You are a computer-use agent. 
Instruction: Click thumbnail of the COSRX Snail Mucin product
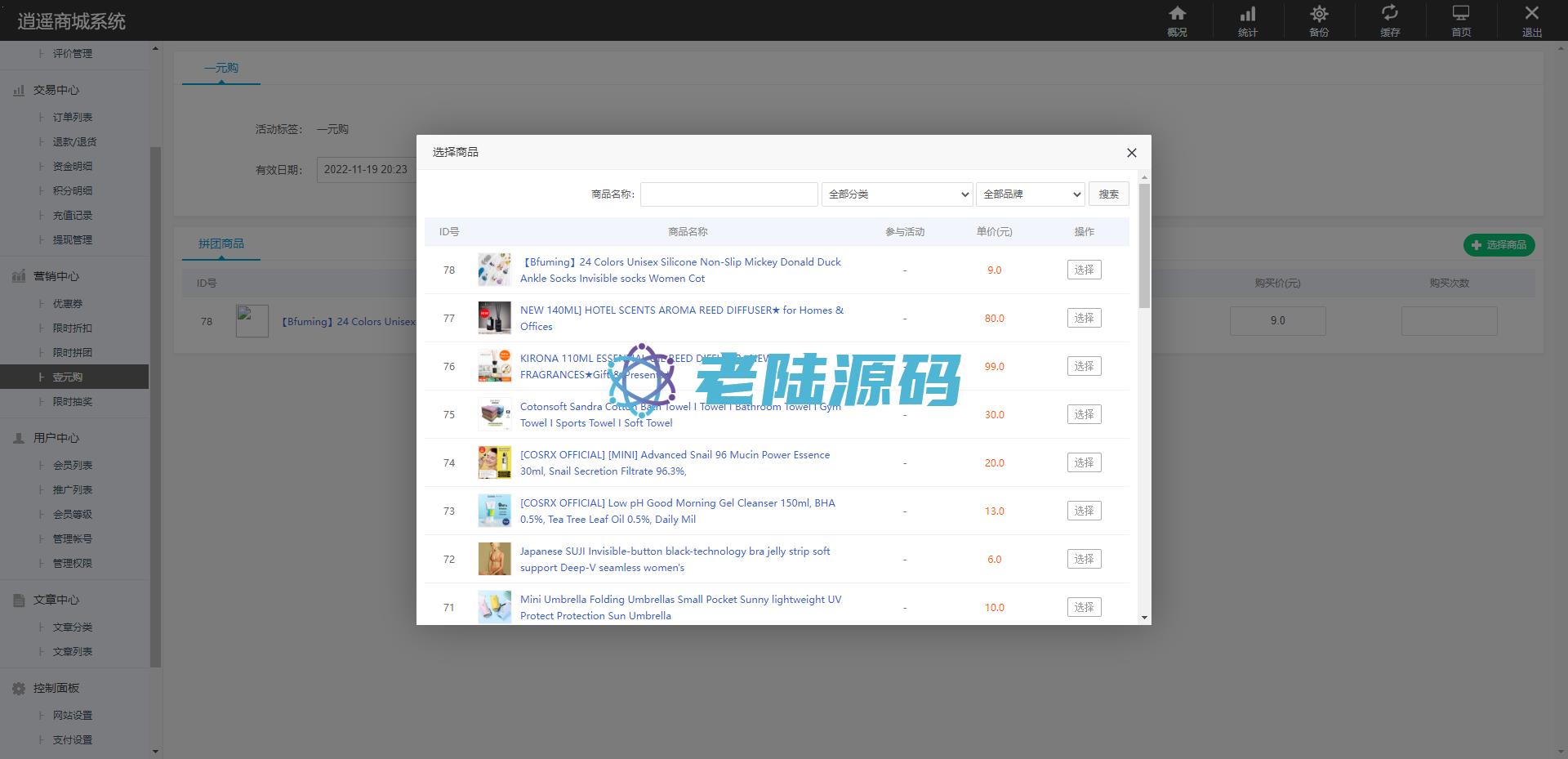tap(494, 463)
